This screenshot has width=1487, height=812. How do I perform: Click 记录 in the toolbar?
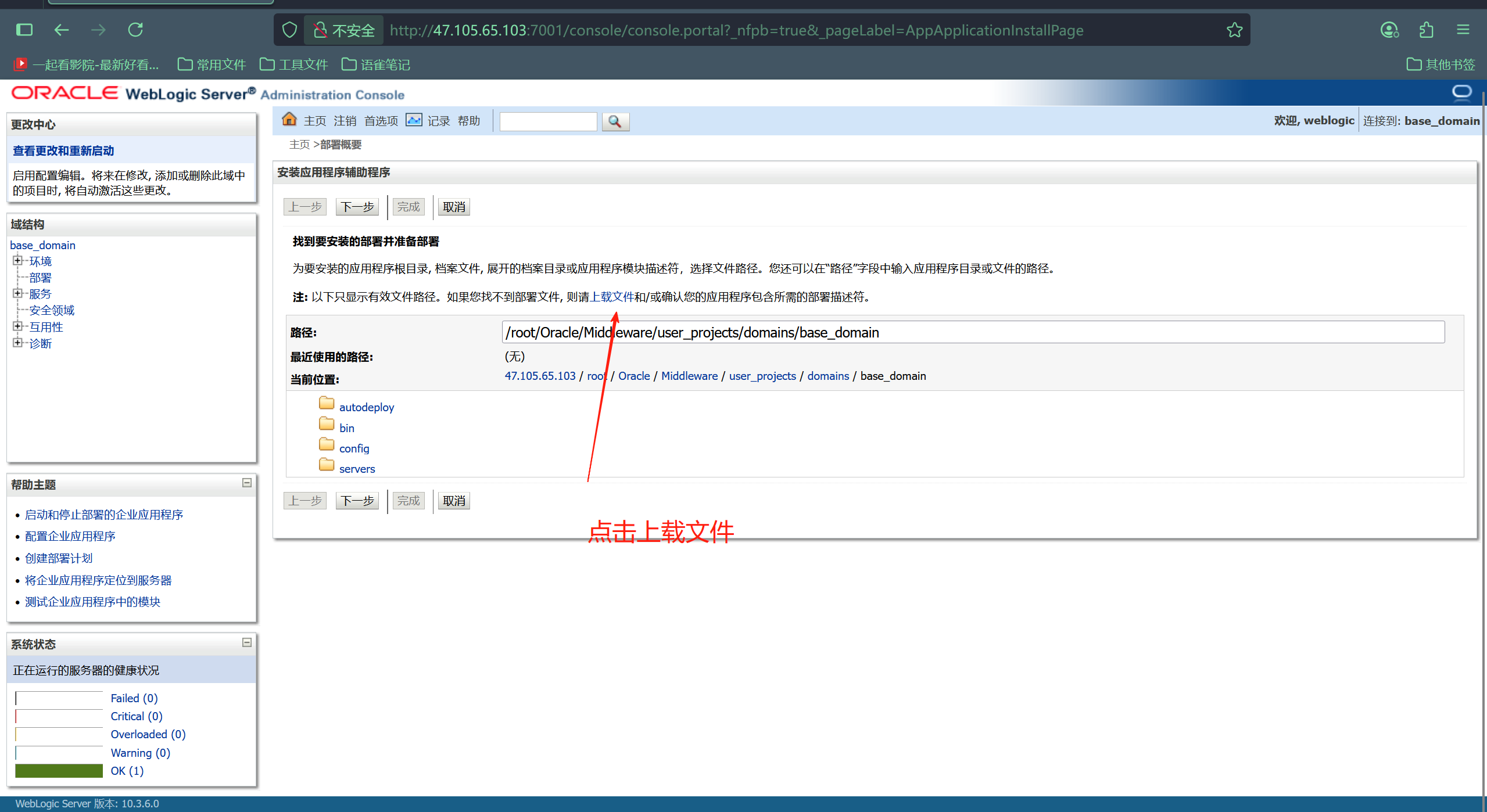tap(439, 121)
